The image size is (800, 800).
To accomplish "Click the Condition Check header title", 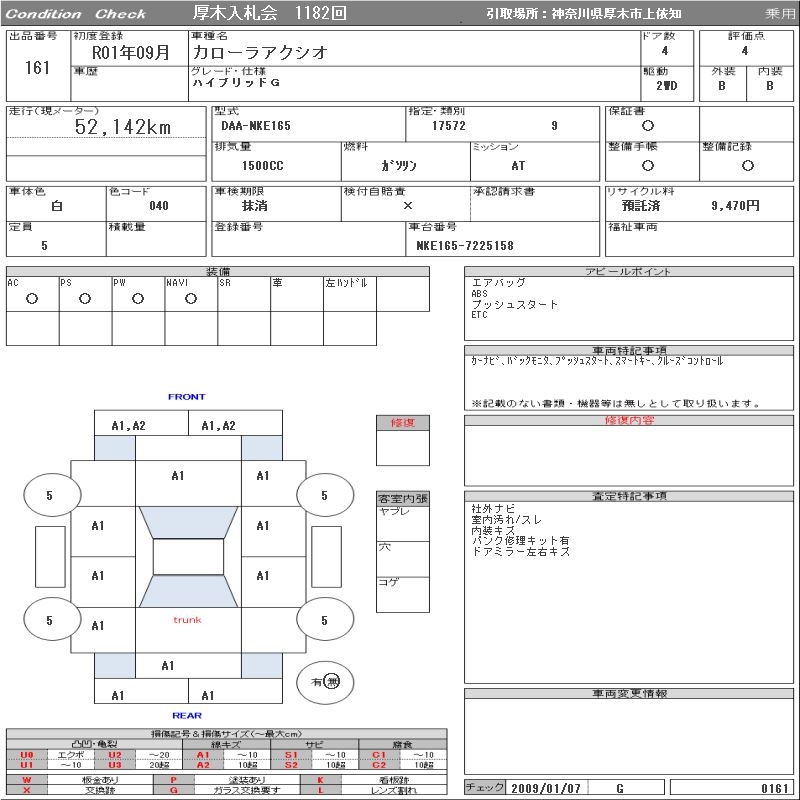I will tap(76, 14).
